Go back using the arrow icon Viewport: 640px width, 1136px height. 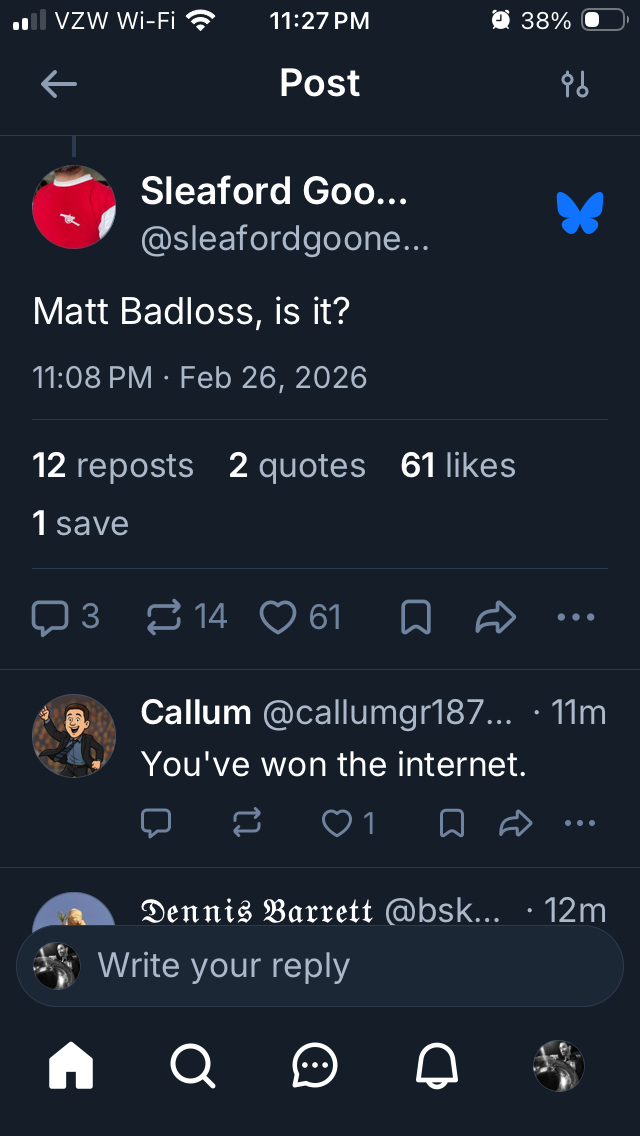[x=58, y=84]
